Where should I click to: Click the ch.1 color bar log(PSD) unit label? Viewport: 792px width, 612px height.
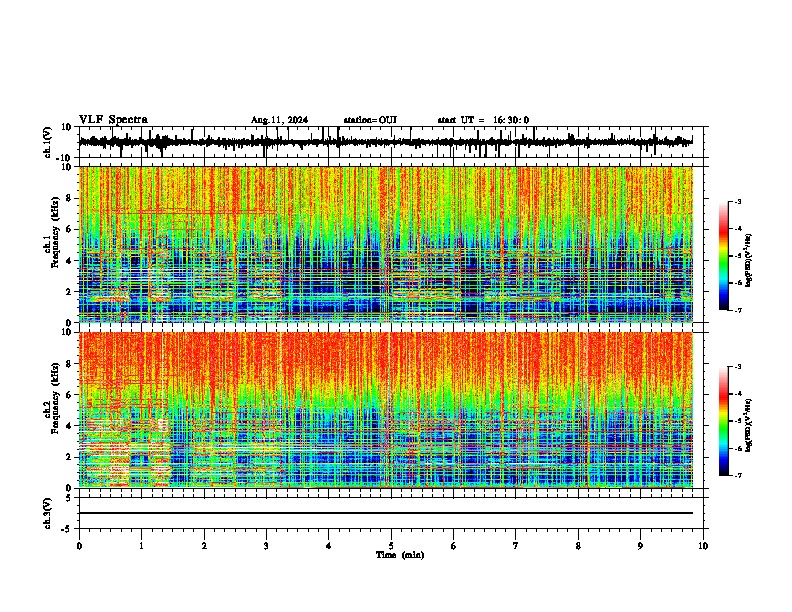[749, 260]
